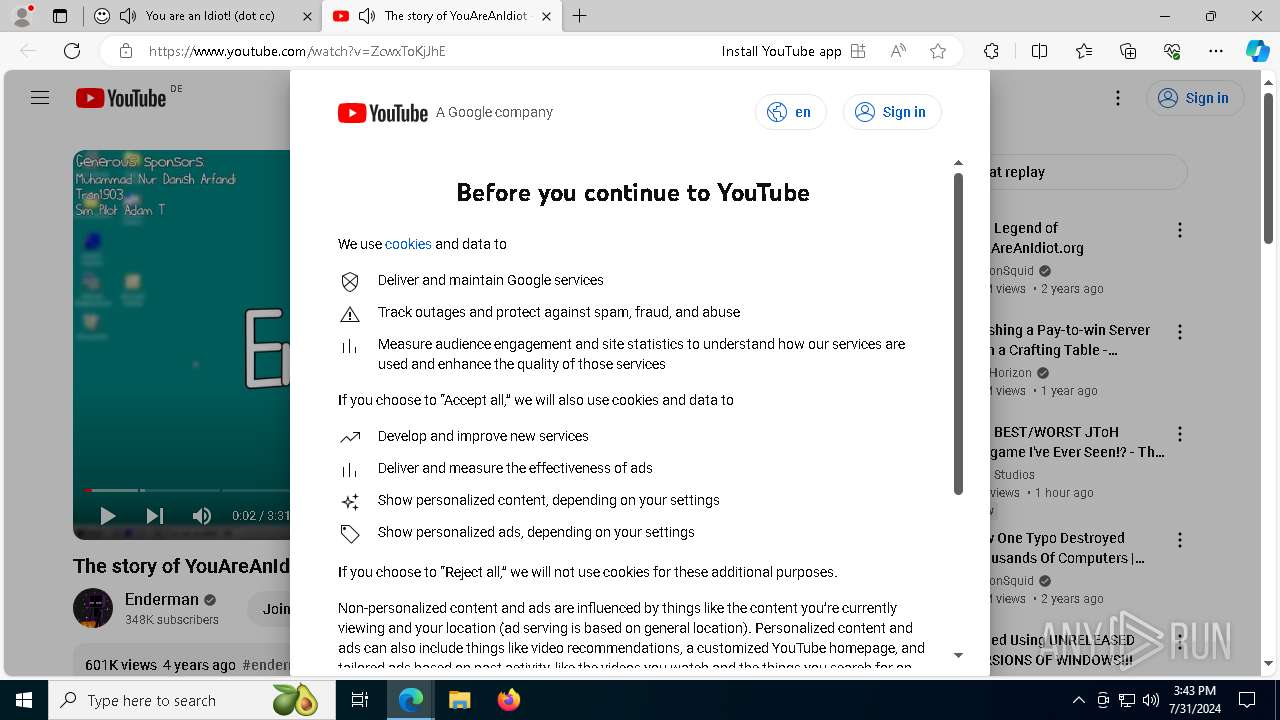Open a new browser tab
This screenshot has height=720, width=1280.
pyautogui.click(x=580, y=16)
